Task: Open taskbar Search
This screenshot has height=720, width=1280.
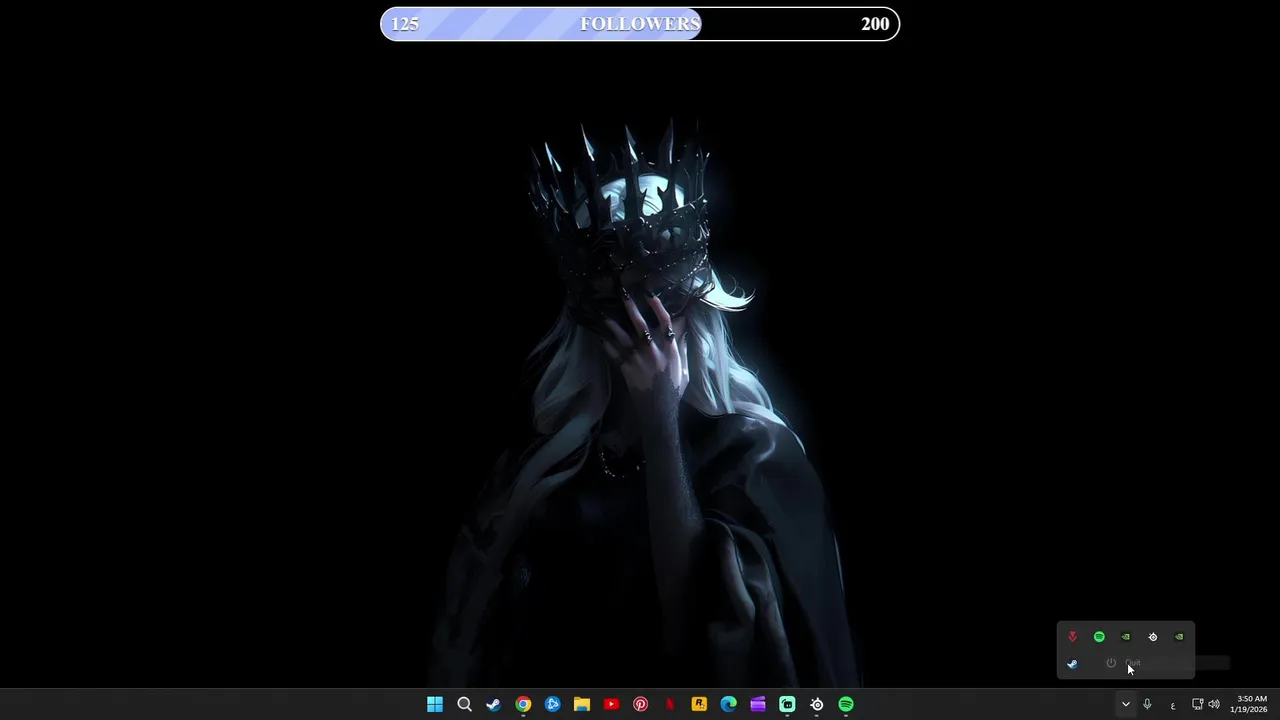Action: [x=464, y=704]
